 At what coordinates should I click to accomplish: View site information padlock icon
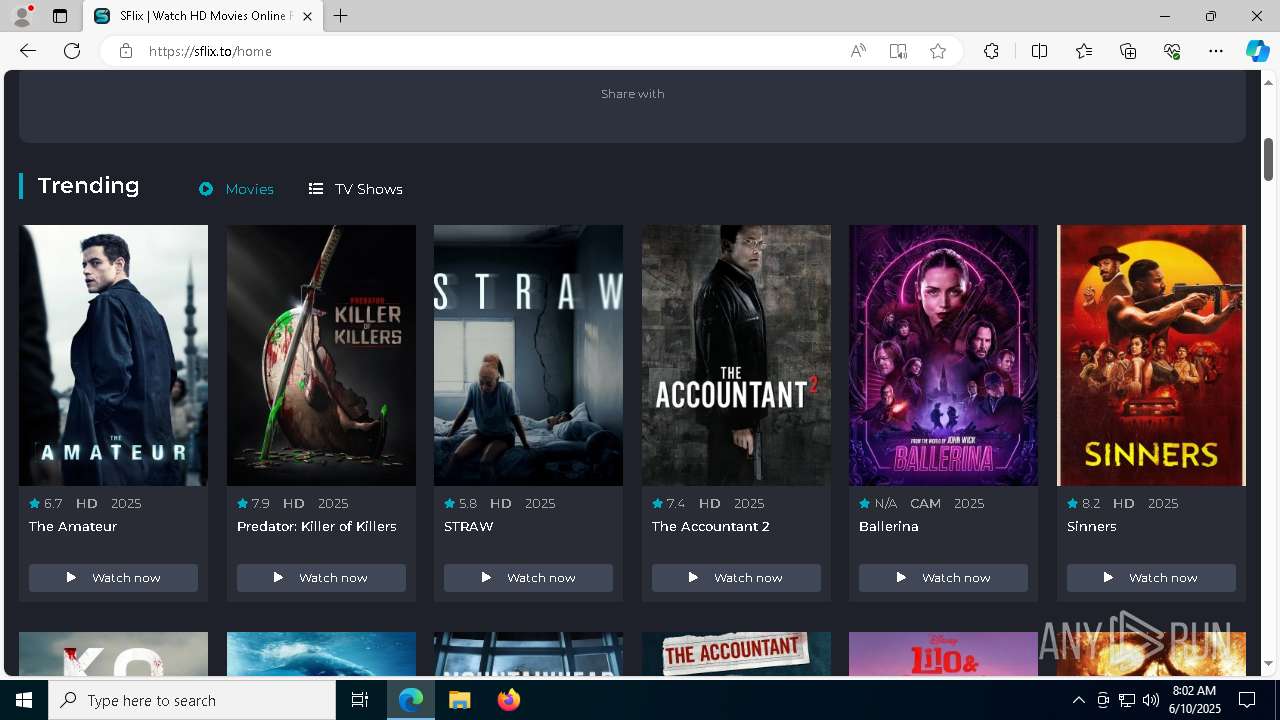(x=126, y=51)
